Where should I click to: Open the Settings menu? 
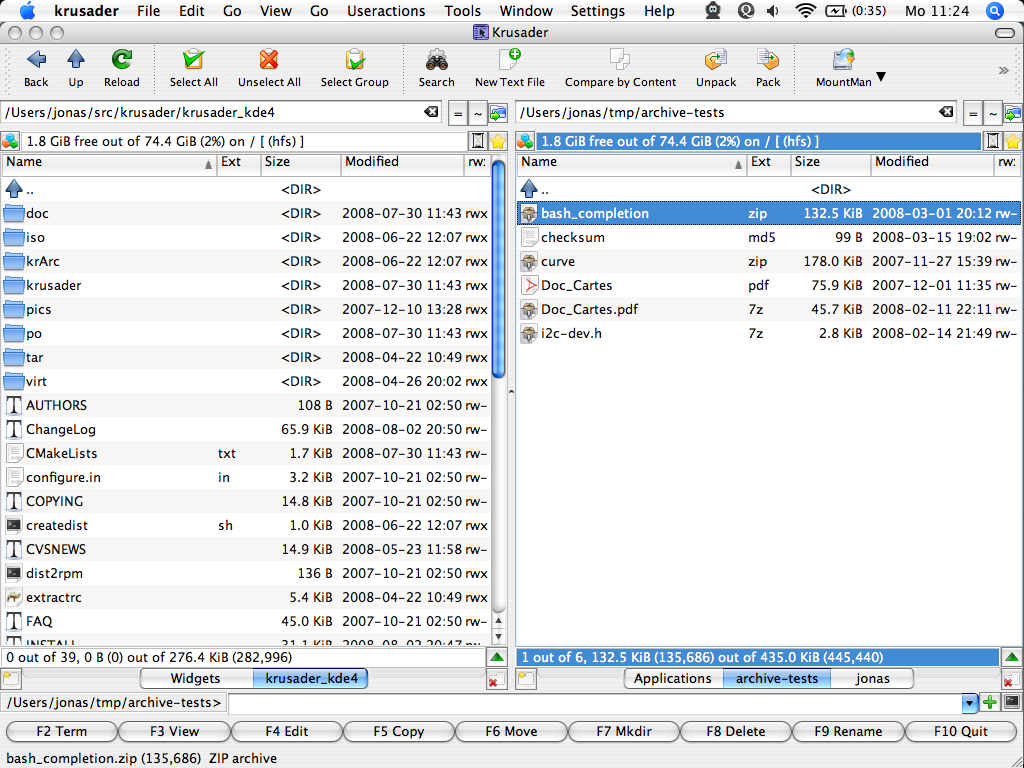point(598,11)
